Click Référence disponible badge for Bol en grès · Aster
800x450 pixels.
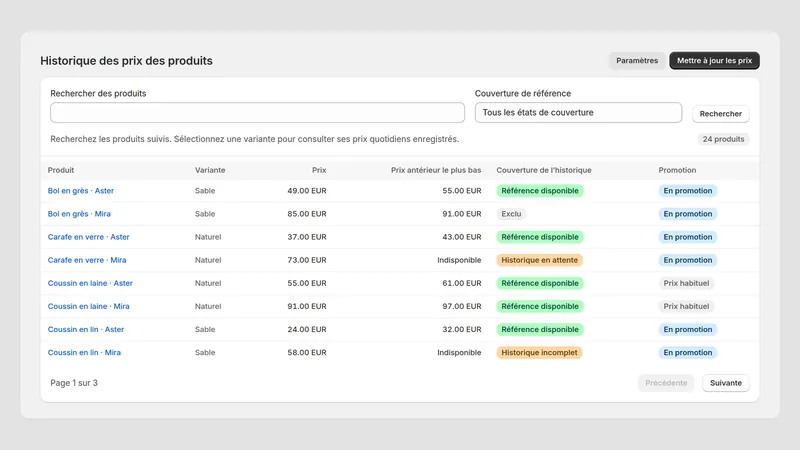pos(540,191)
